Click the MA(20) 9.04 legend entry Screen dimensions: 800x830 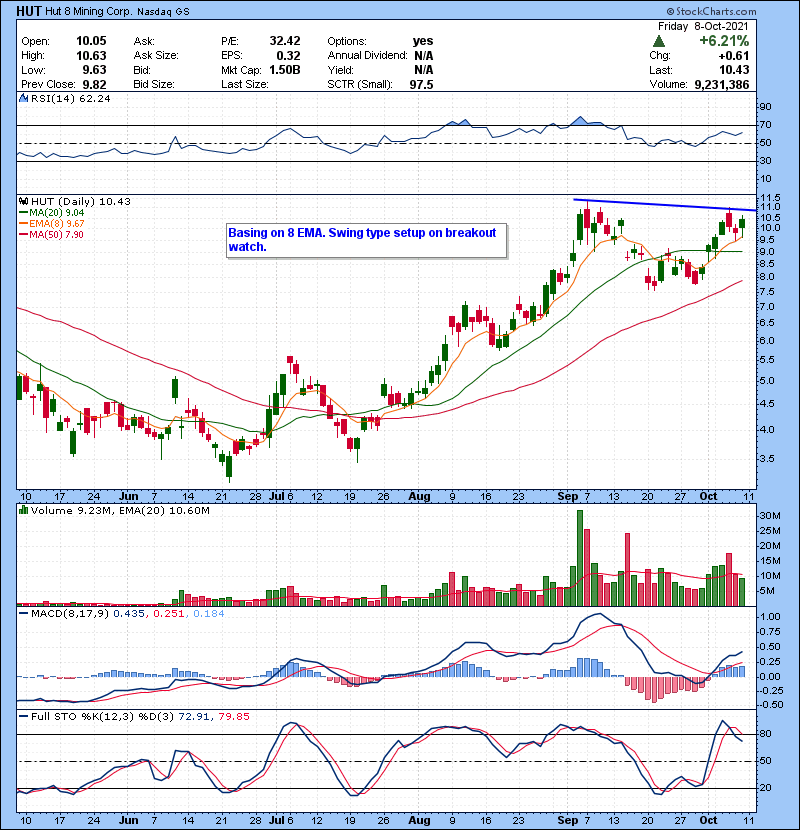57,213
